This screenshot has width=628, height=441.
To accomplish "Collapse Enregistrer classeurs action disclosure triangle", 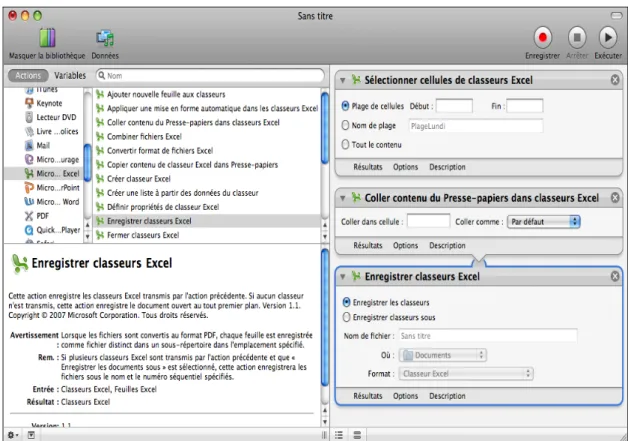I will [343, 276].
